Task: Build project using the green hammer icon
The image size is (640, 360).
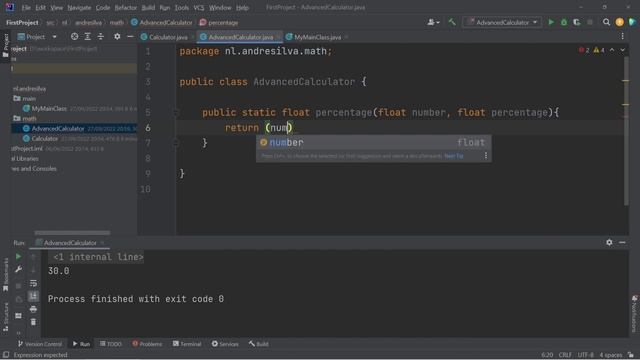Action: (x=452, y=22)
